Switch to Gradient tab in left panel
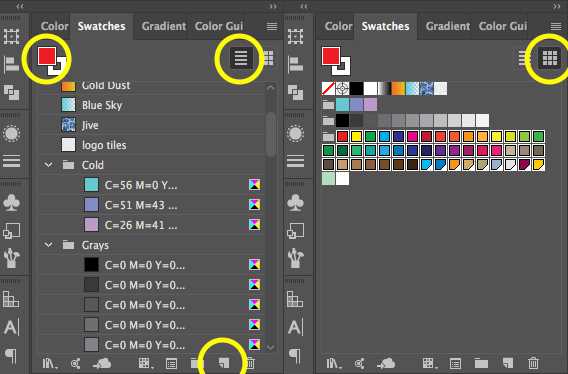The height and width of the screenshot is (374, 568). click(x=164, y=26)
